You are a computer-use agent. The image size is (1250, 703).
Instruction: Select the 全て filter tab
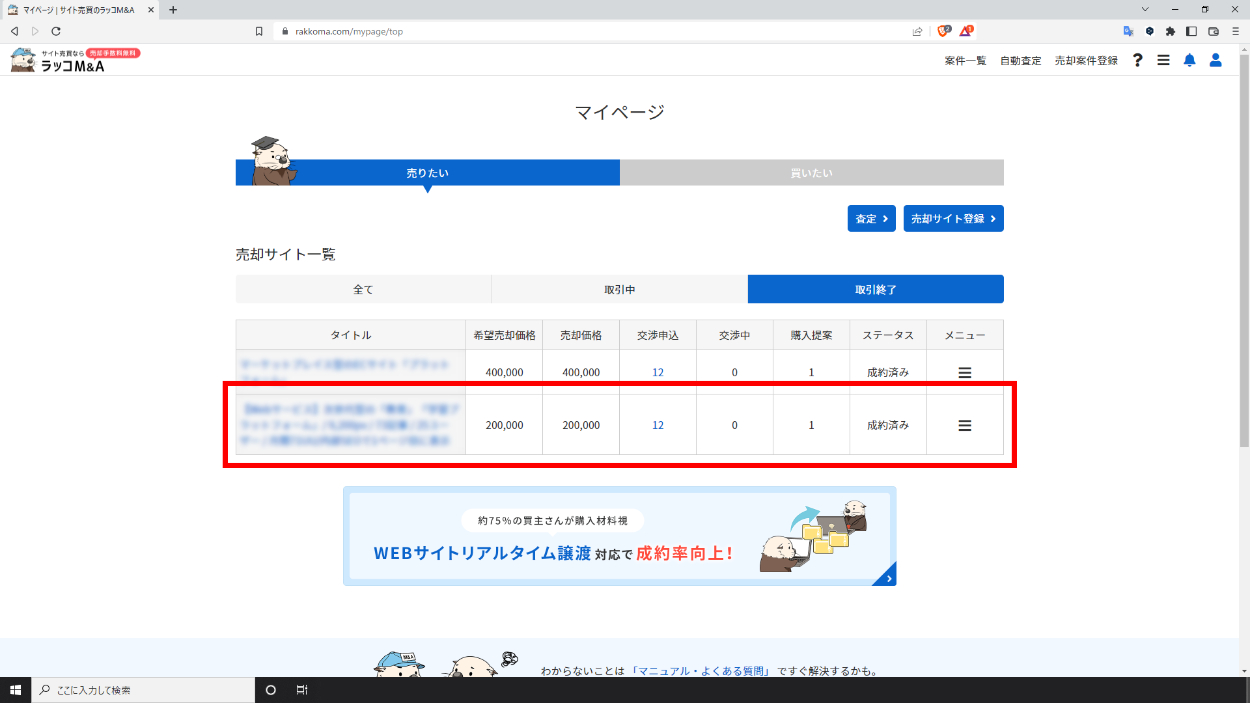pyautogui.click(x=363, y=289)
